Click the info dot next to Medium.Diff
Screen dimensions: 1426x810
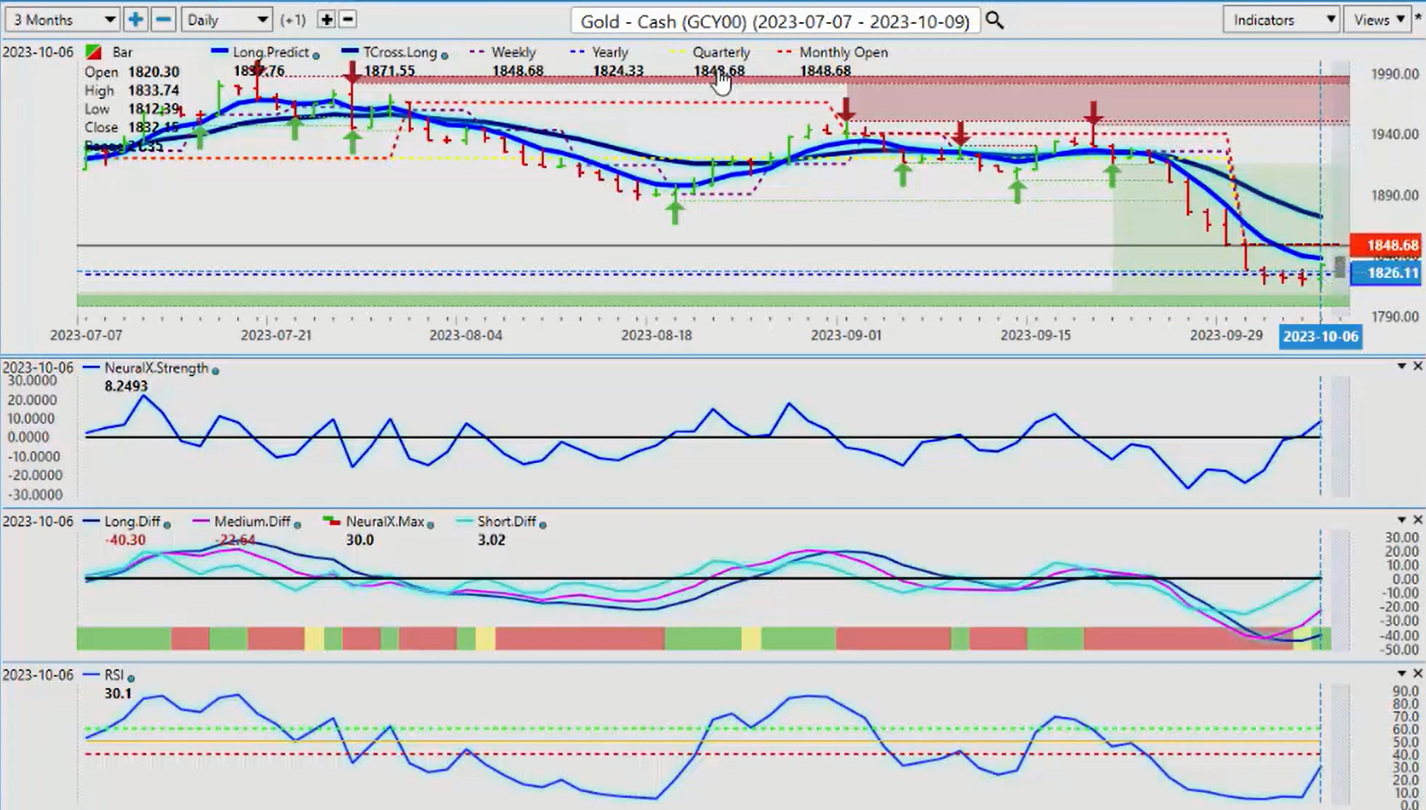point(297,524)
